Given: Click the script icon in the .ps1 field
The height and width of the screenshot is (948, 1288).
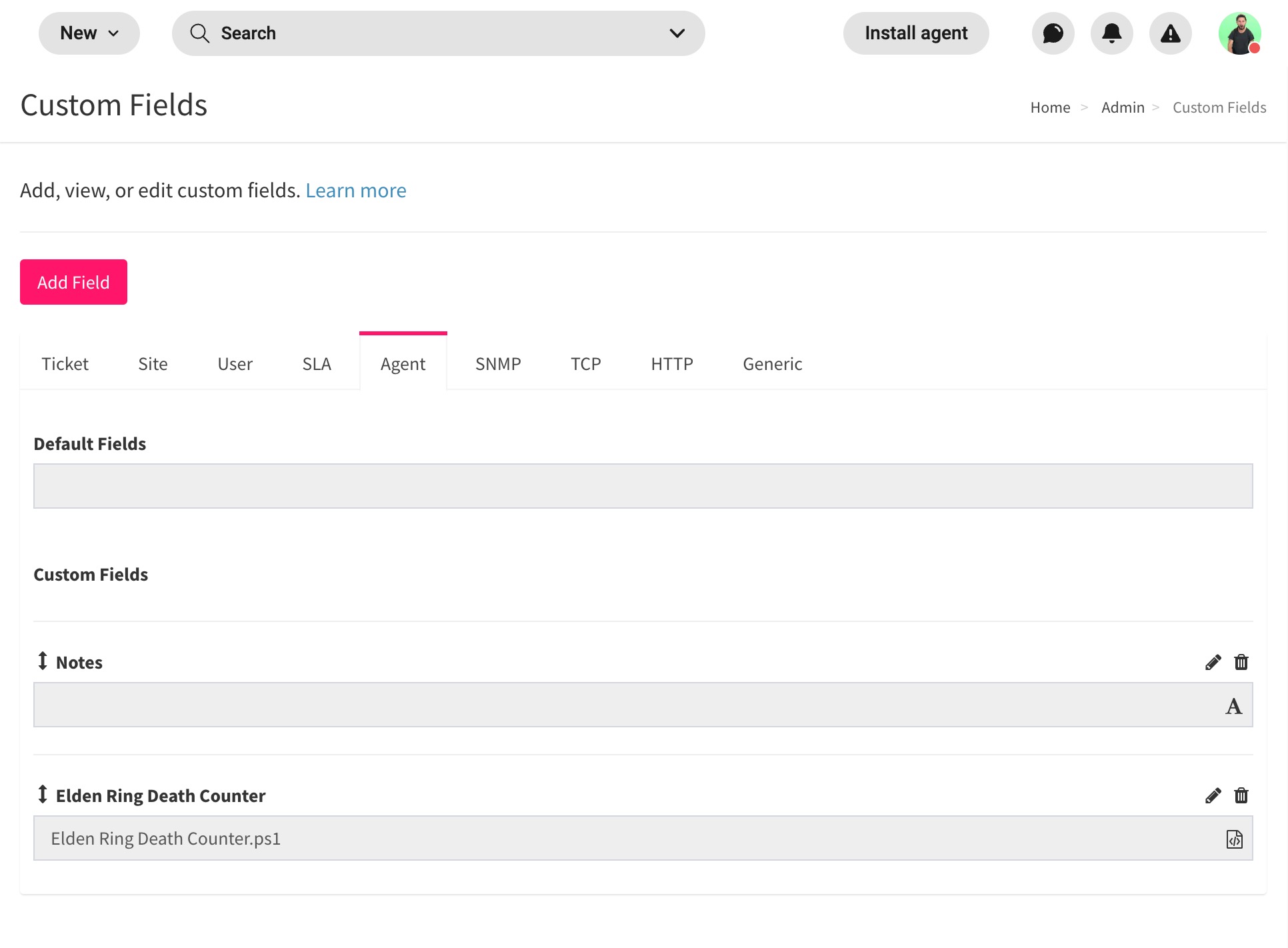Looking at the screenshot, I should tap(1235, 839).
